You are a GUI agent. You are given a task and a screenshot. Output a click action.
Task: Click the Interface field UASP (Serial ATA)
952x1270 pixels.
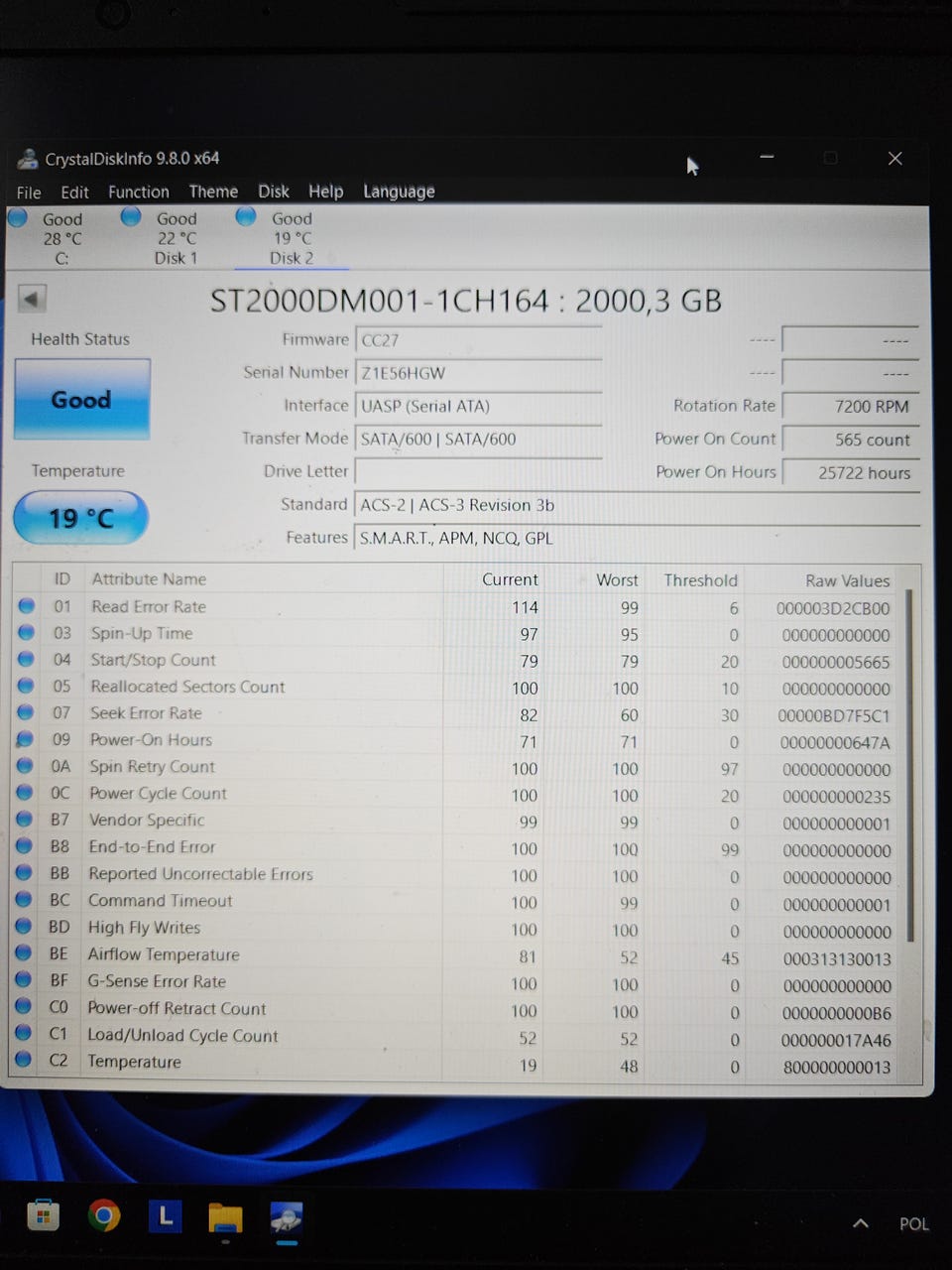tap(478, 406)
